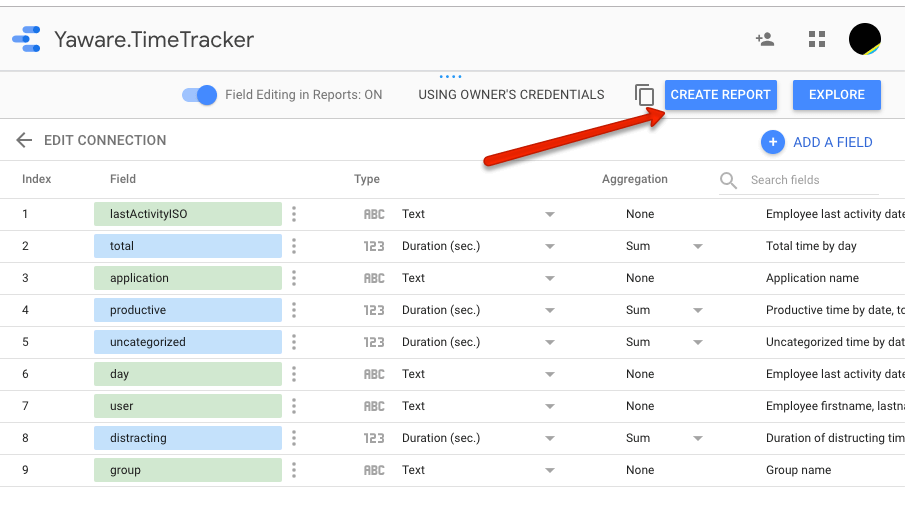The image size is (905, 532).
Task: Toggle Field Editing in Reports switch
Action: coord(200,95)
